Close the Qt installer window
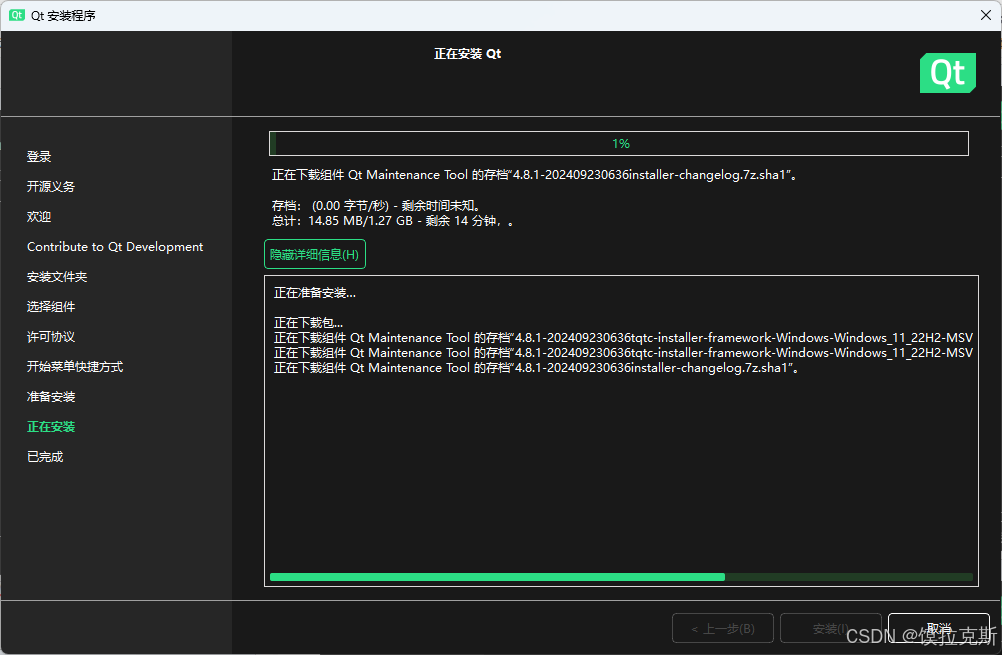Viewport: 1002px width, 655px height. [985, 15]
